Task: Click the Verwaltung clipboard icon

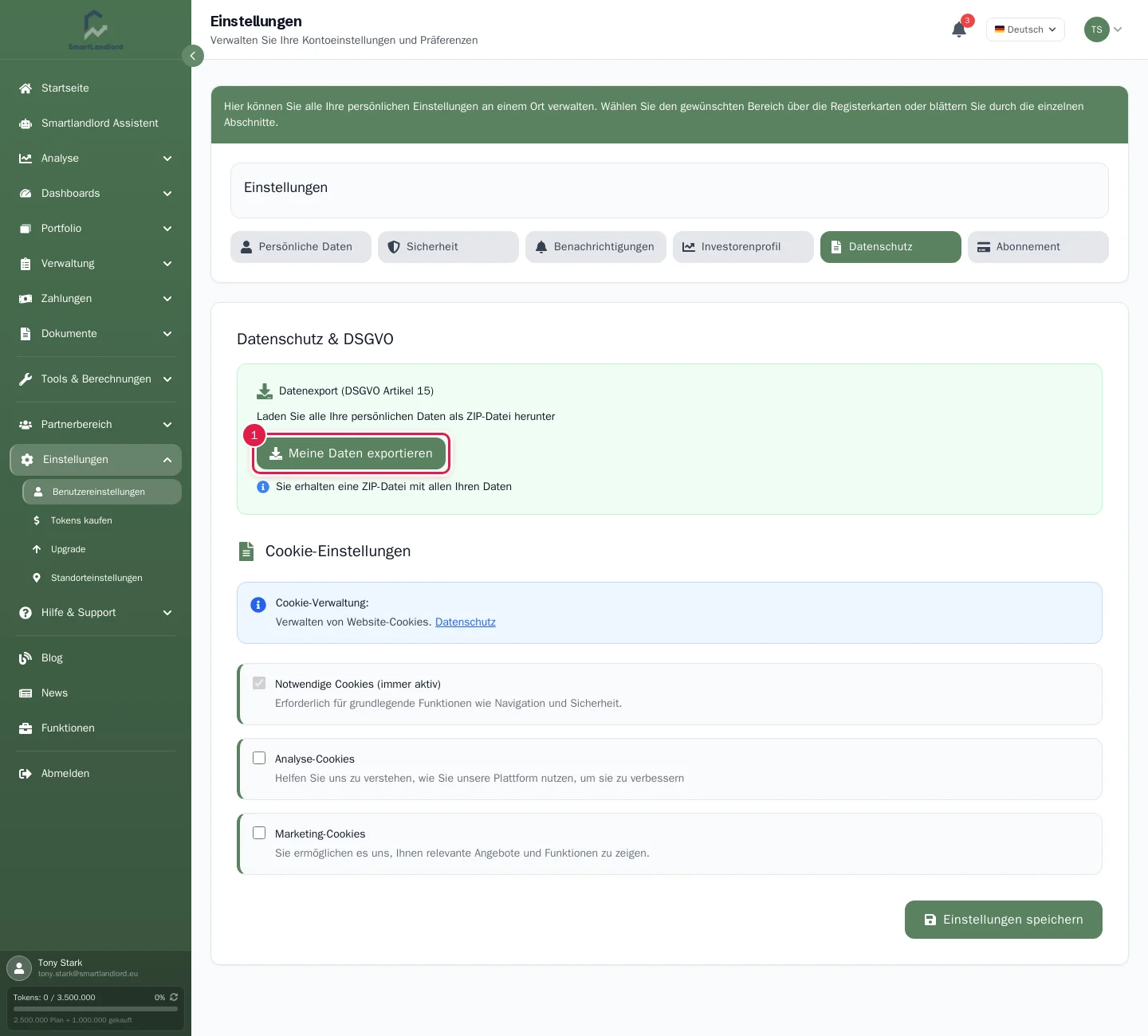Action: tap(26, 264)
